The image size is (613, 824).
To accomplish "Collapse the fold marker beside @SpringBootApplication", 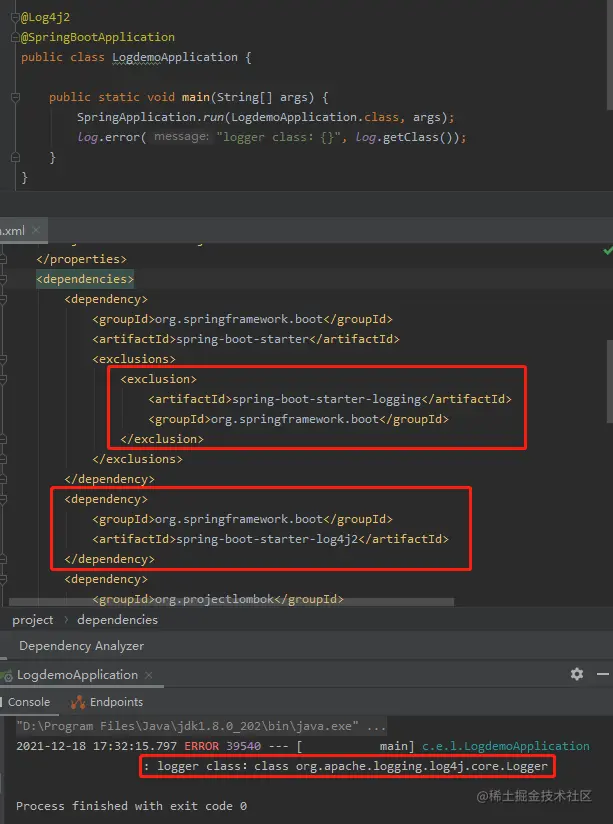I will click(16, 37).
